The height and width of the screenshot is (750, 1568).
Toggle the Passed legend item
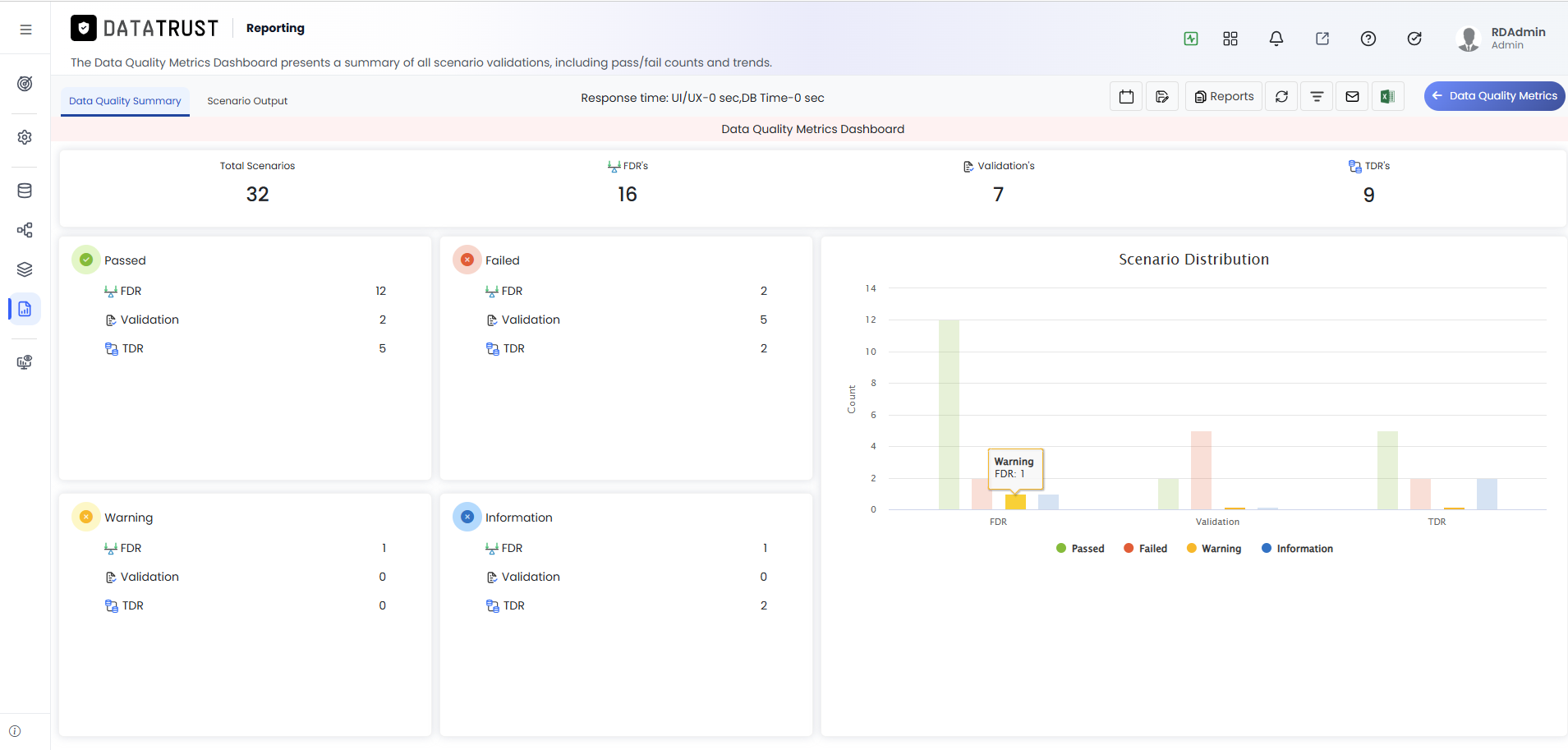(1079, 549)
